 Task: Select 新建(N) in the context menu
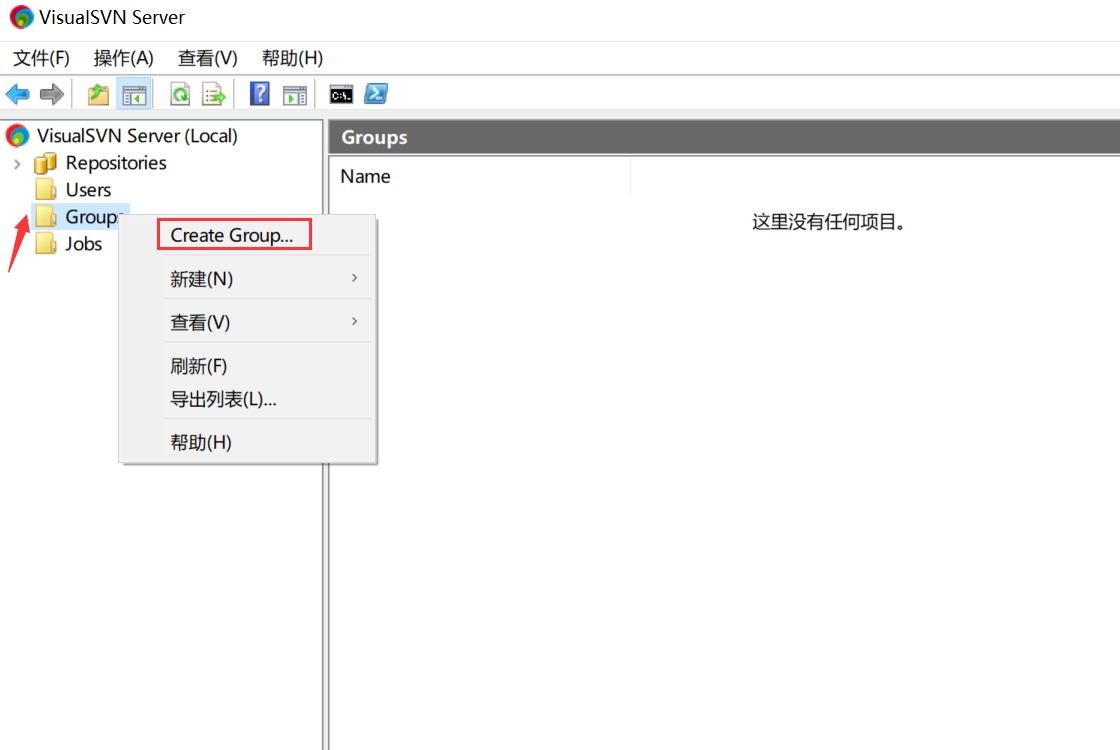(x=247, y=279)
